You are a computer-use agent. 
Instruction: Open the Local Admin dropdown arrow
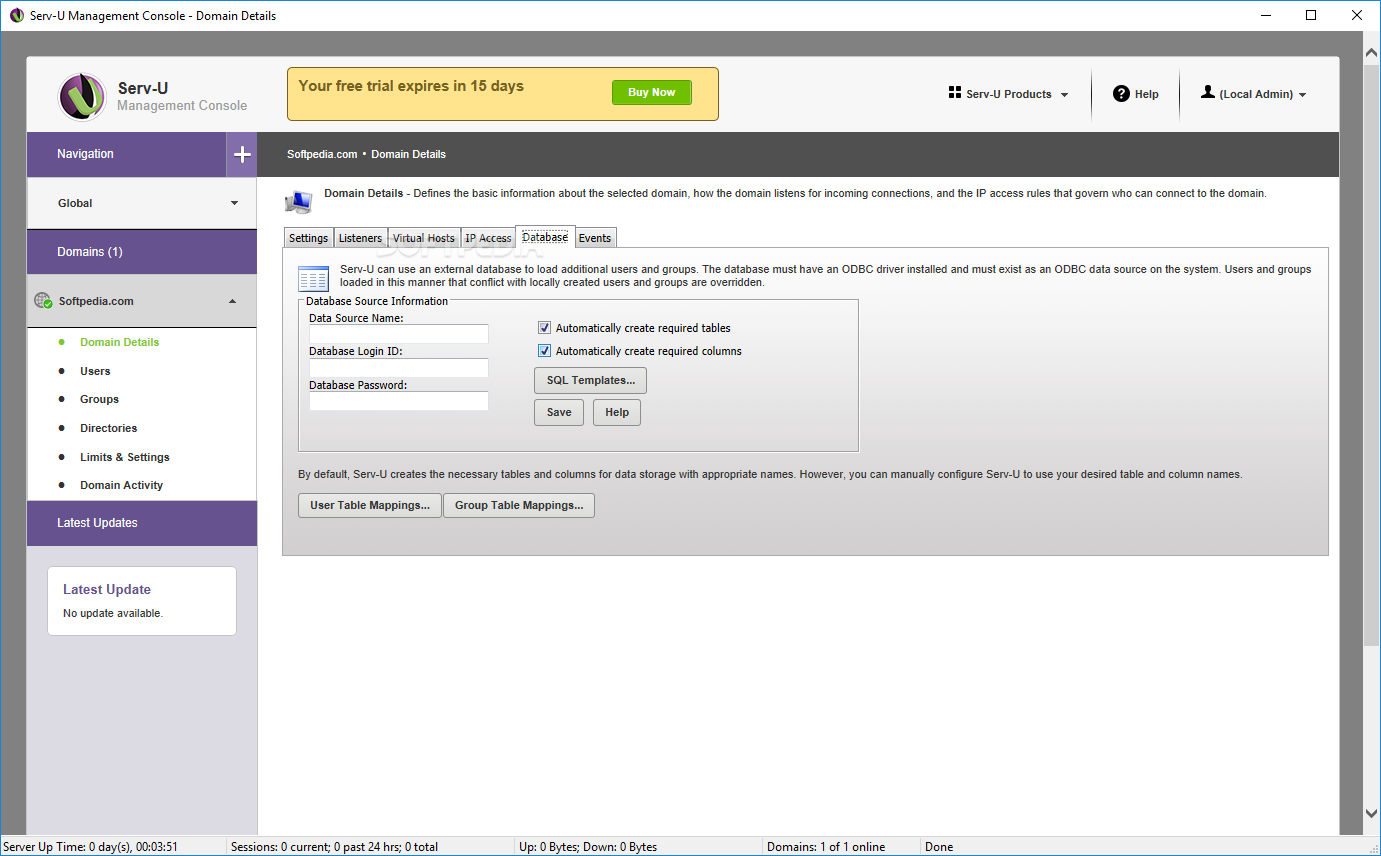(x=1302, y=95)
